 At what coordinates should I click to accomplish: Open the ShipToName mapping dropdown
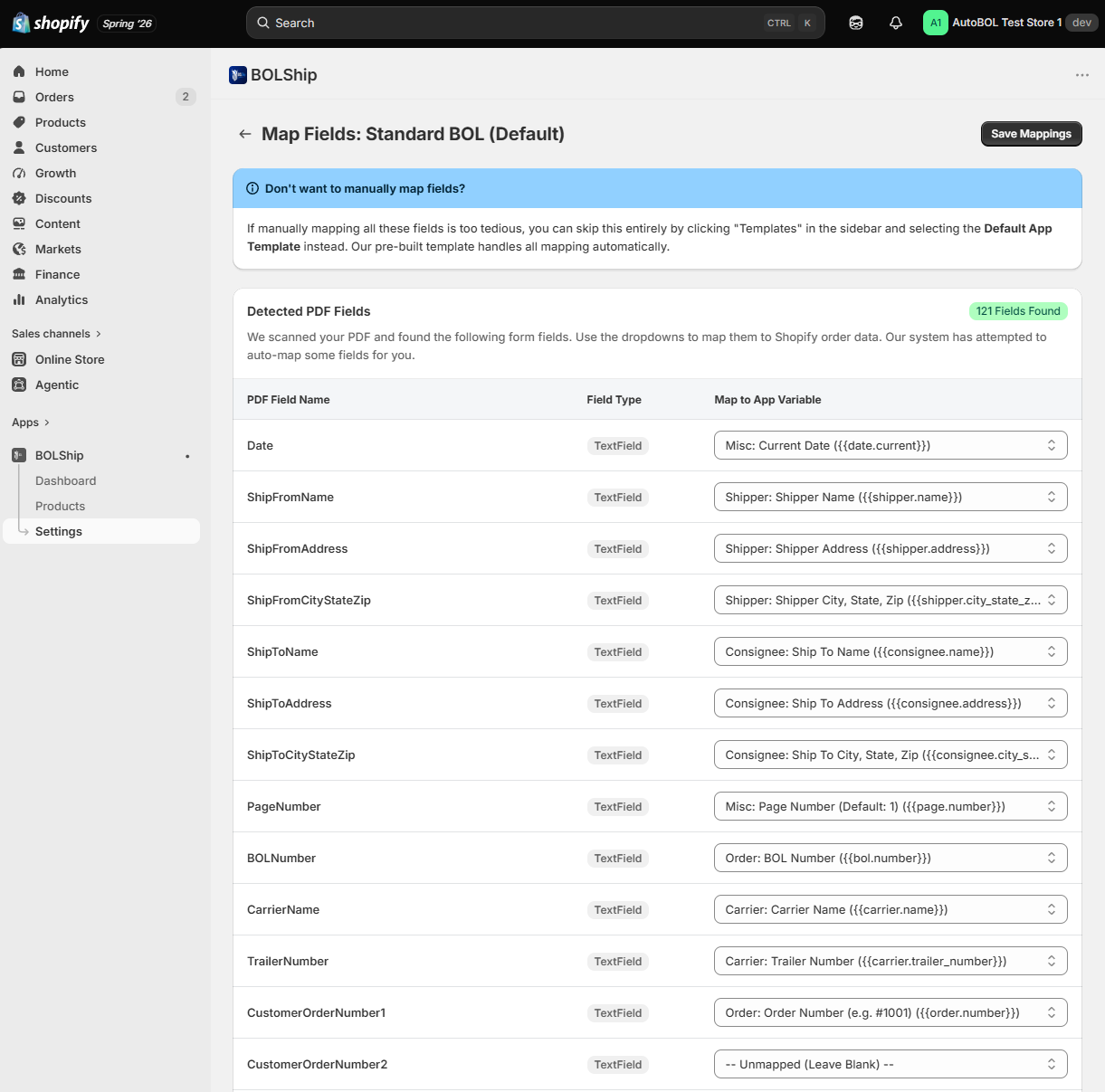coord(891,651)
